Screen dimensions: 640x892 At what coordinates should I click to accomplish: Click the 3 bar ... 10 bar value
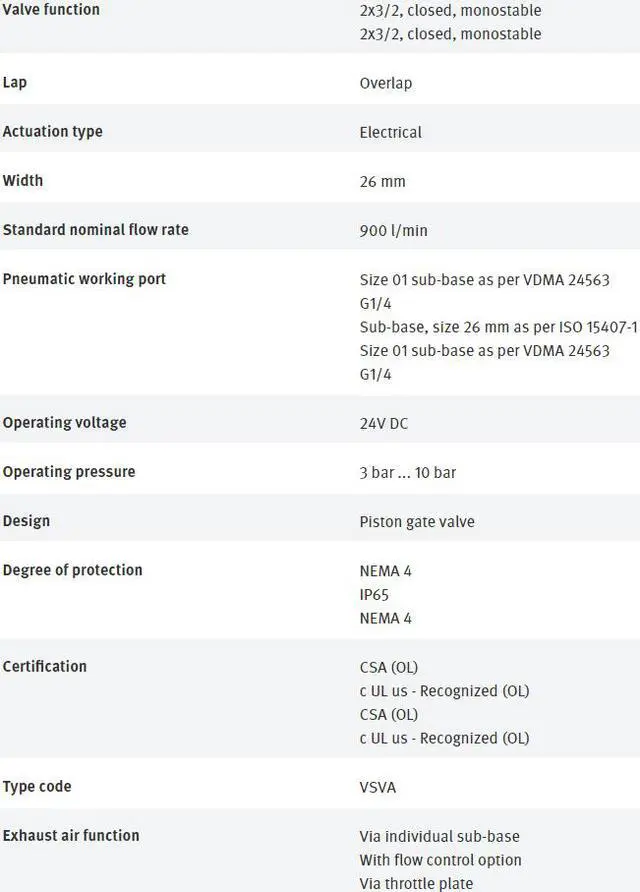coord(407,473)
